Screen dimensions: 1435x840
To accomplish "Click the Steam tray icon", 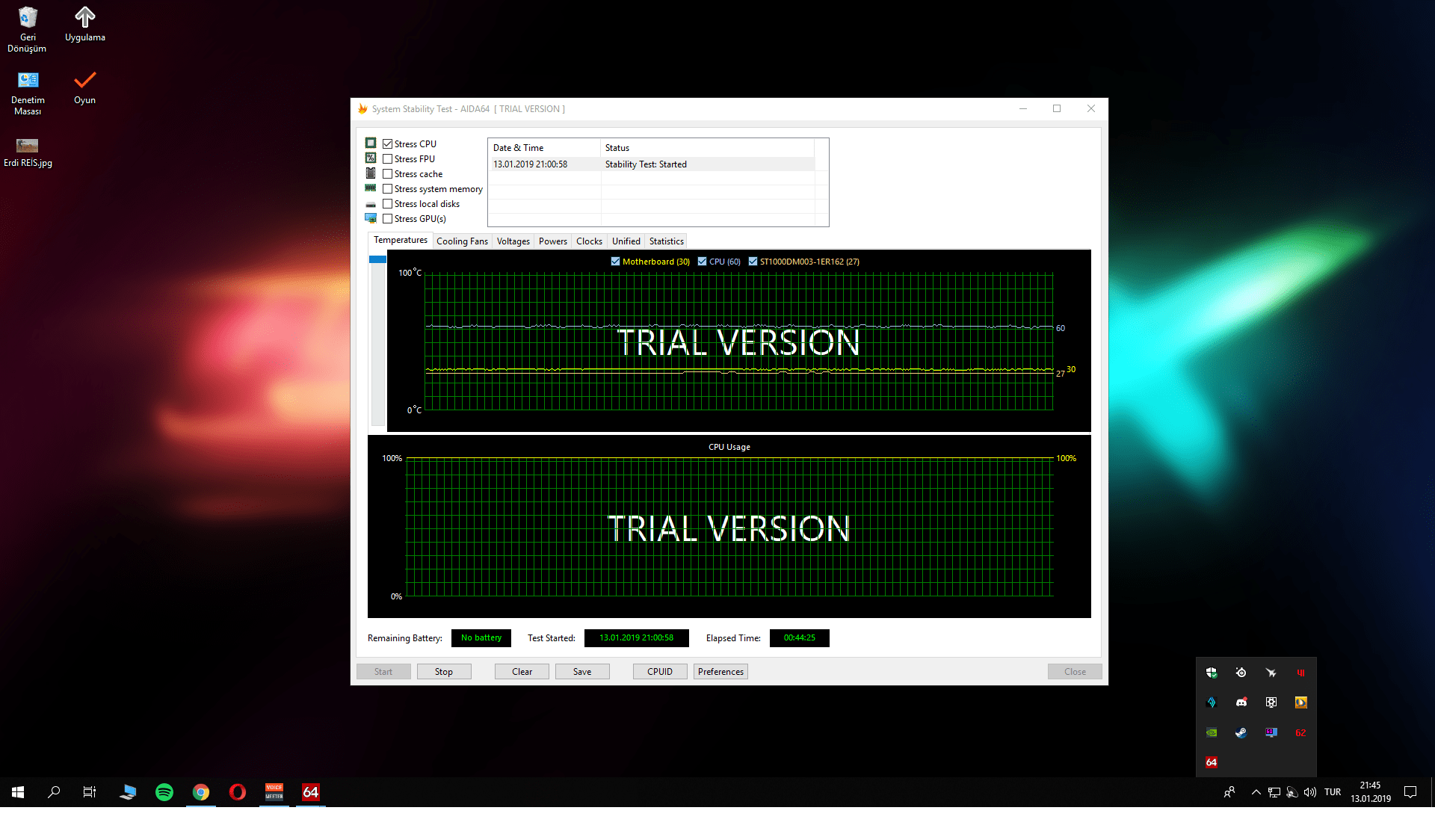I will pyautogui.click(x=1241, y=733).
